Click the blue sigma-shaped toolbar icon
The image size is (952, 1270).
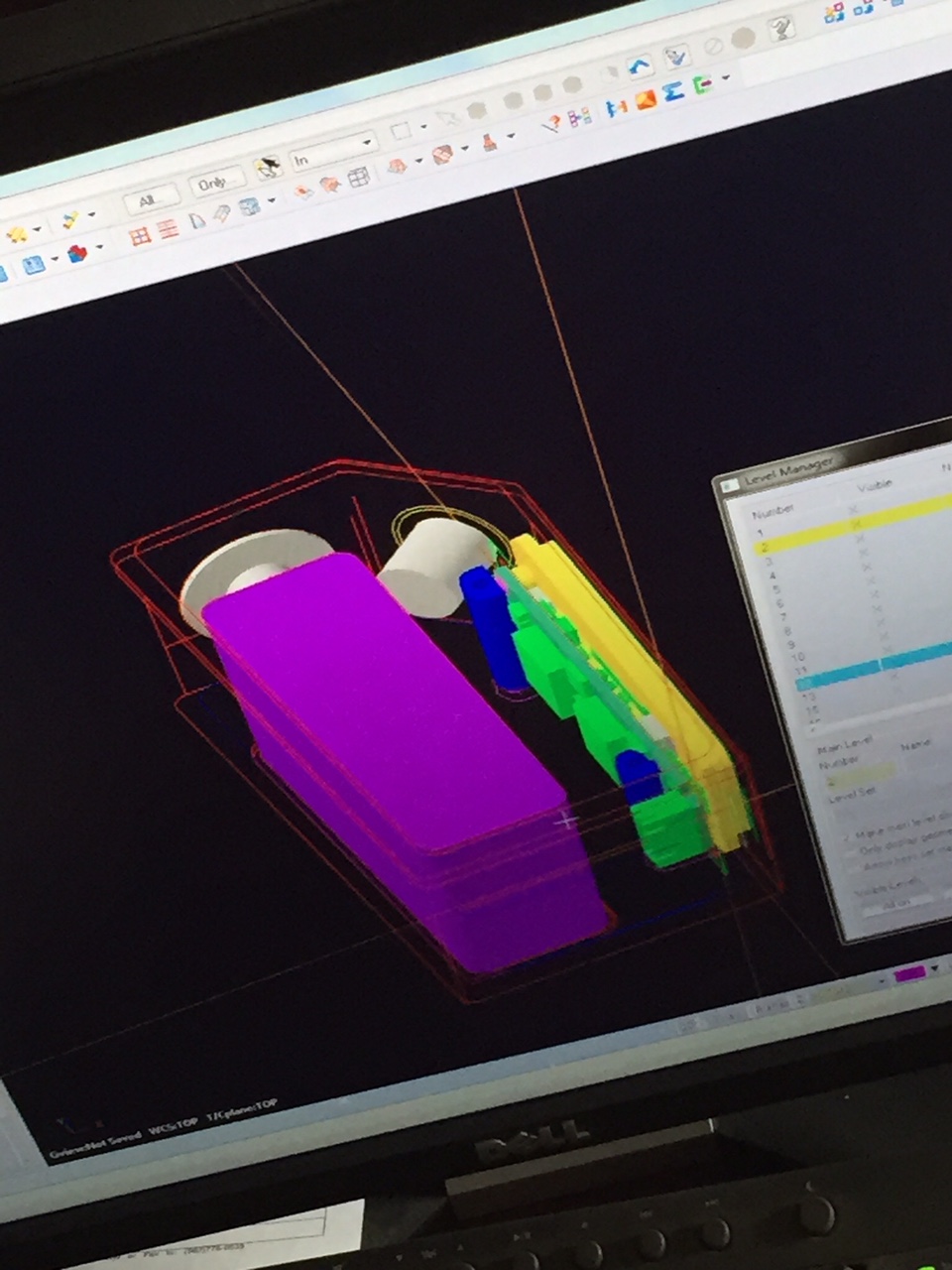673,92
